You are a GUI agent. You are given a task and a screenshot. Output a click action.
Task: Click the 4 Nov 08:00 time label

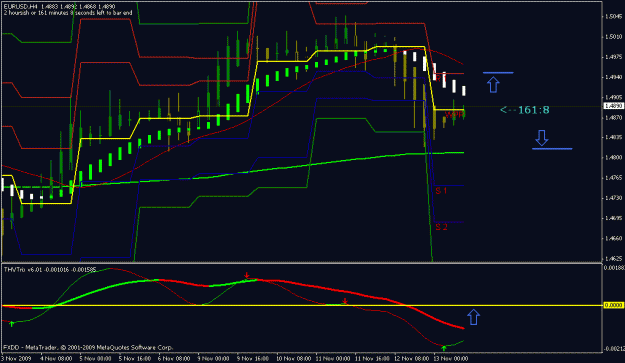point(56,358)
